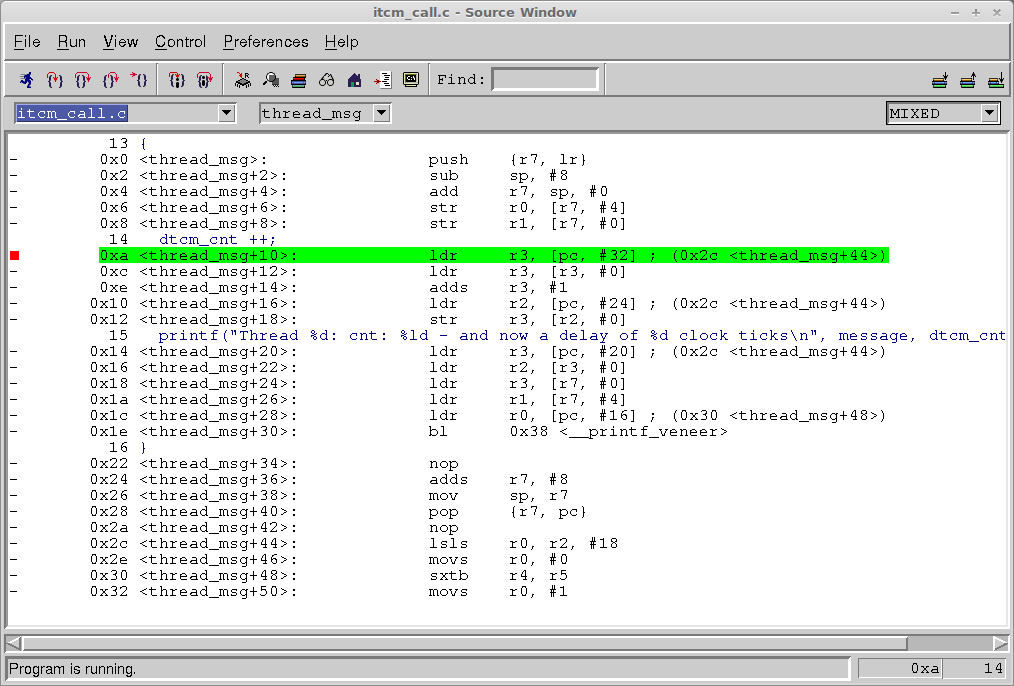Image resolution: width=1014 pixels, height=686 pixels.
Task: Open the Help menu
Action: coord(341,42)
